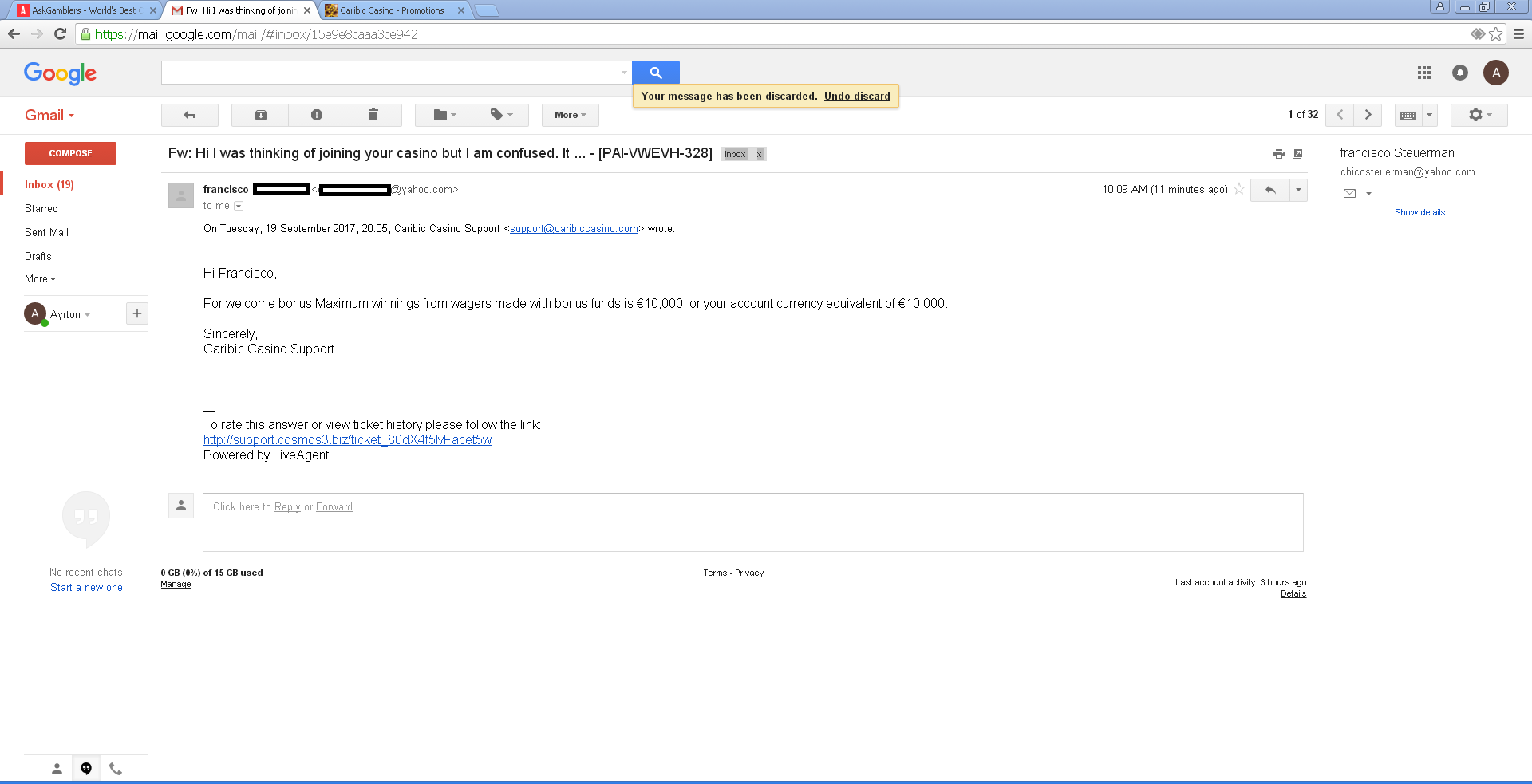Open Google notifications bell
The height and width of the screenshot is (784, 1532).
coord(1460,73)
